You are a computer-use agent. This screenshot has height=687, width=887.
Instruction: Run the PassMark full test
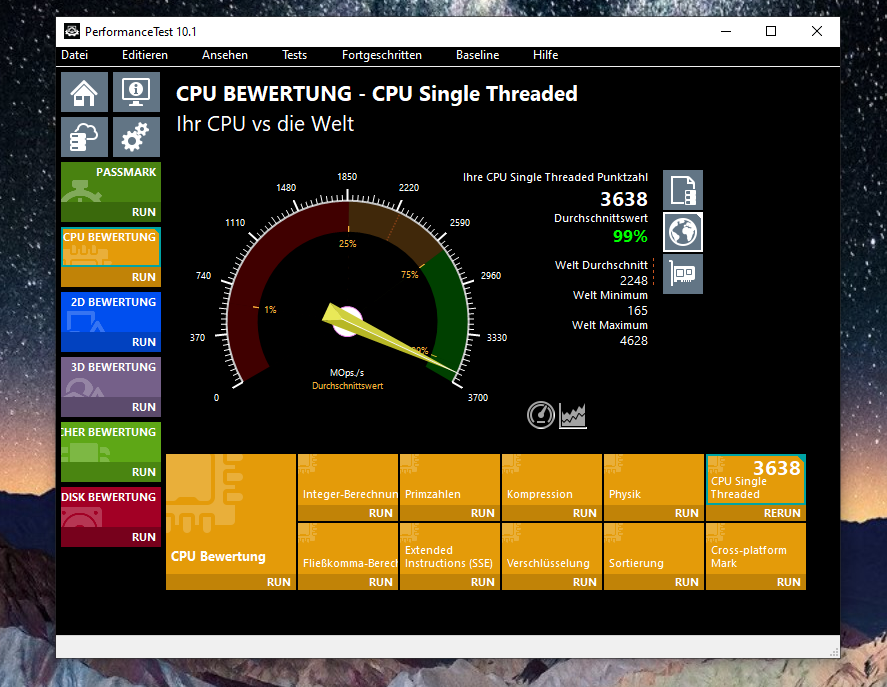pyautogui.click(x=143, y=212)
